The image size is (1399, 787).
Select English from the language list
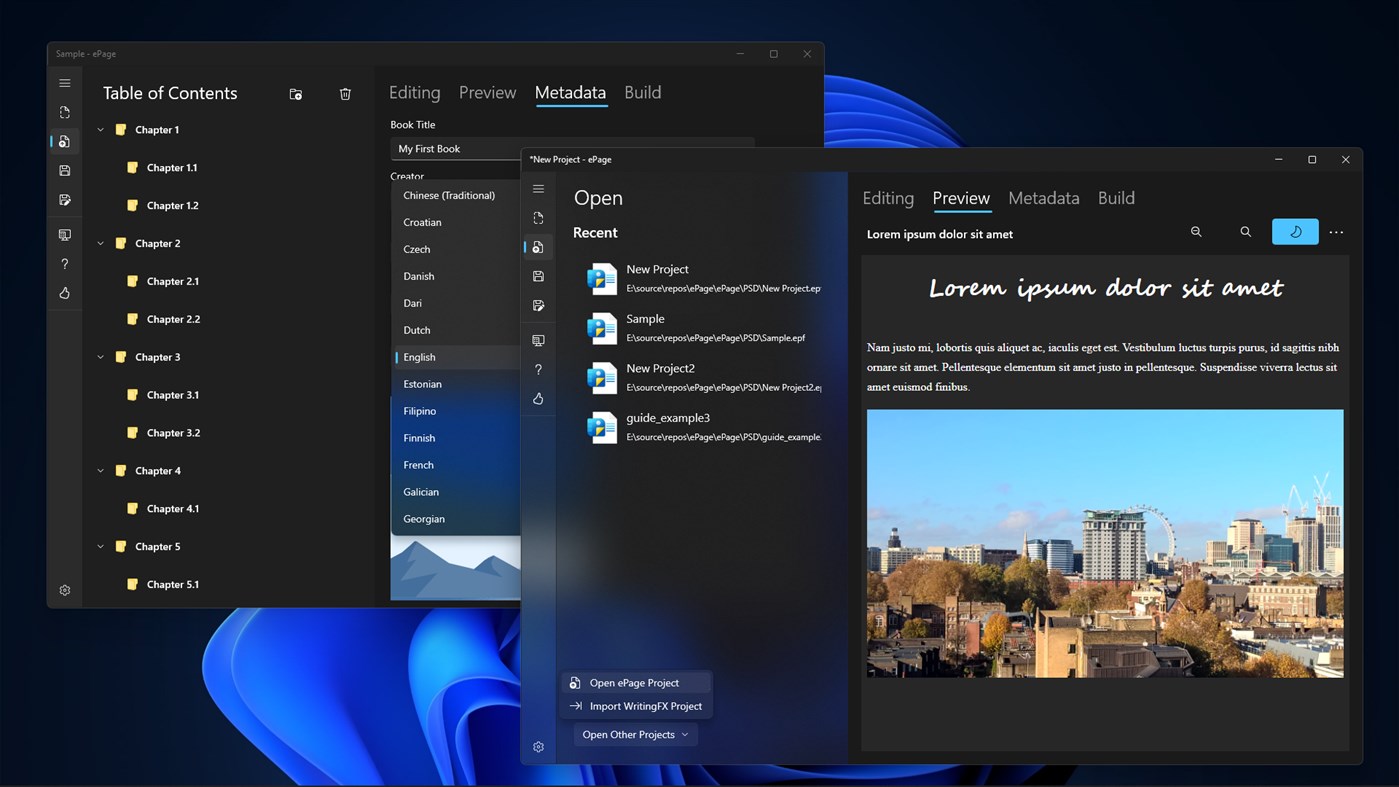[x=419, y=357]
